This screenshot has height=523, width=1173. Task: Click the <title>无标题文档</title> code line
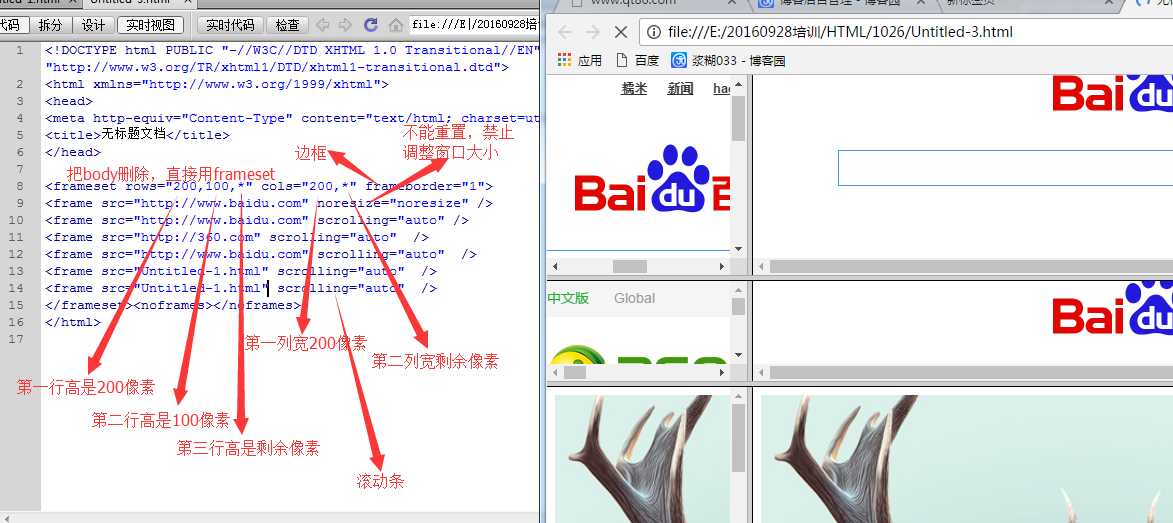[138, 135]
